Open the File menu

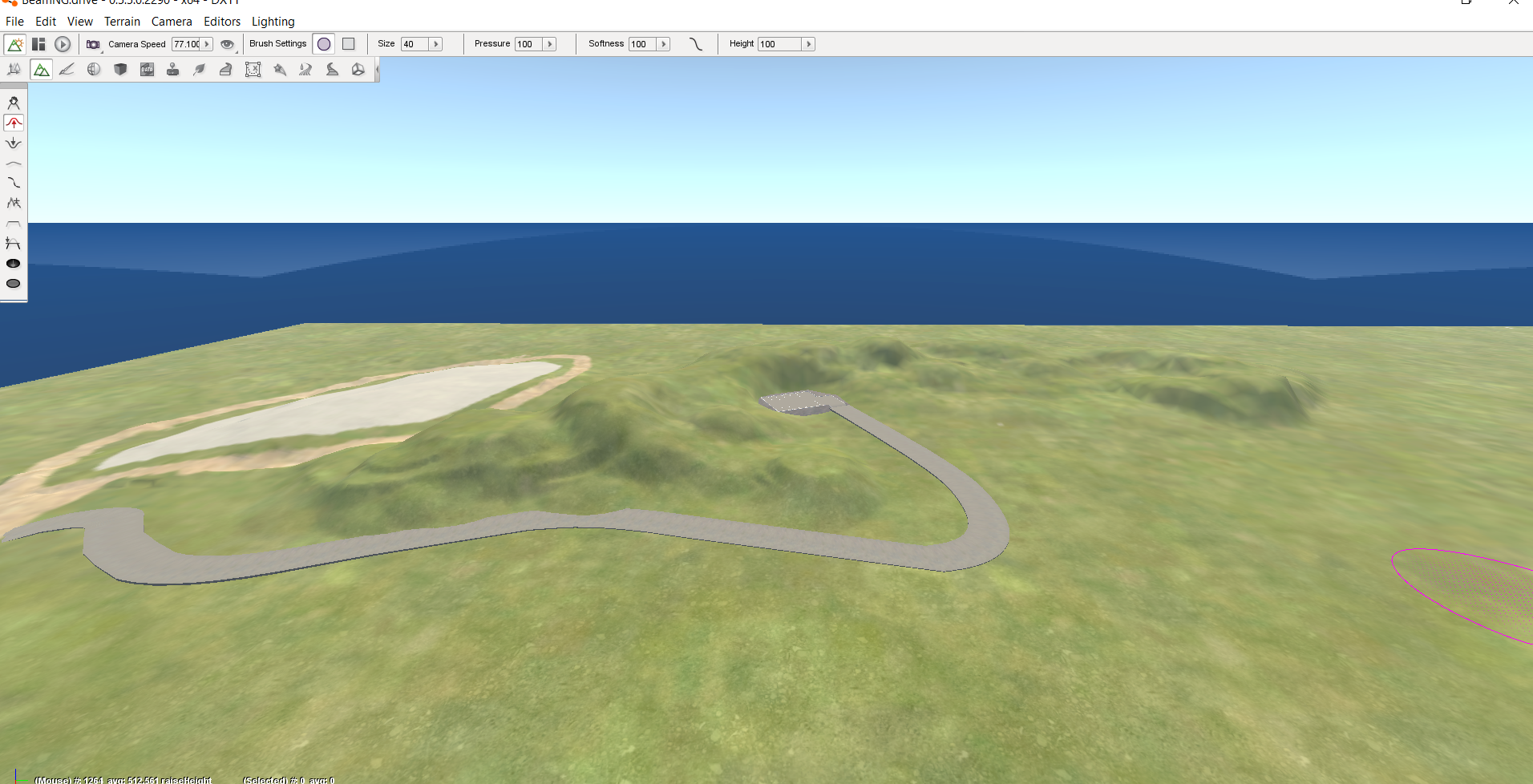coord(14,22)
